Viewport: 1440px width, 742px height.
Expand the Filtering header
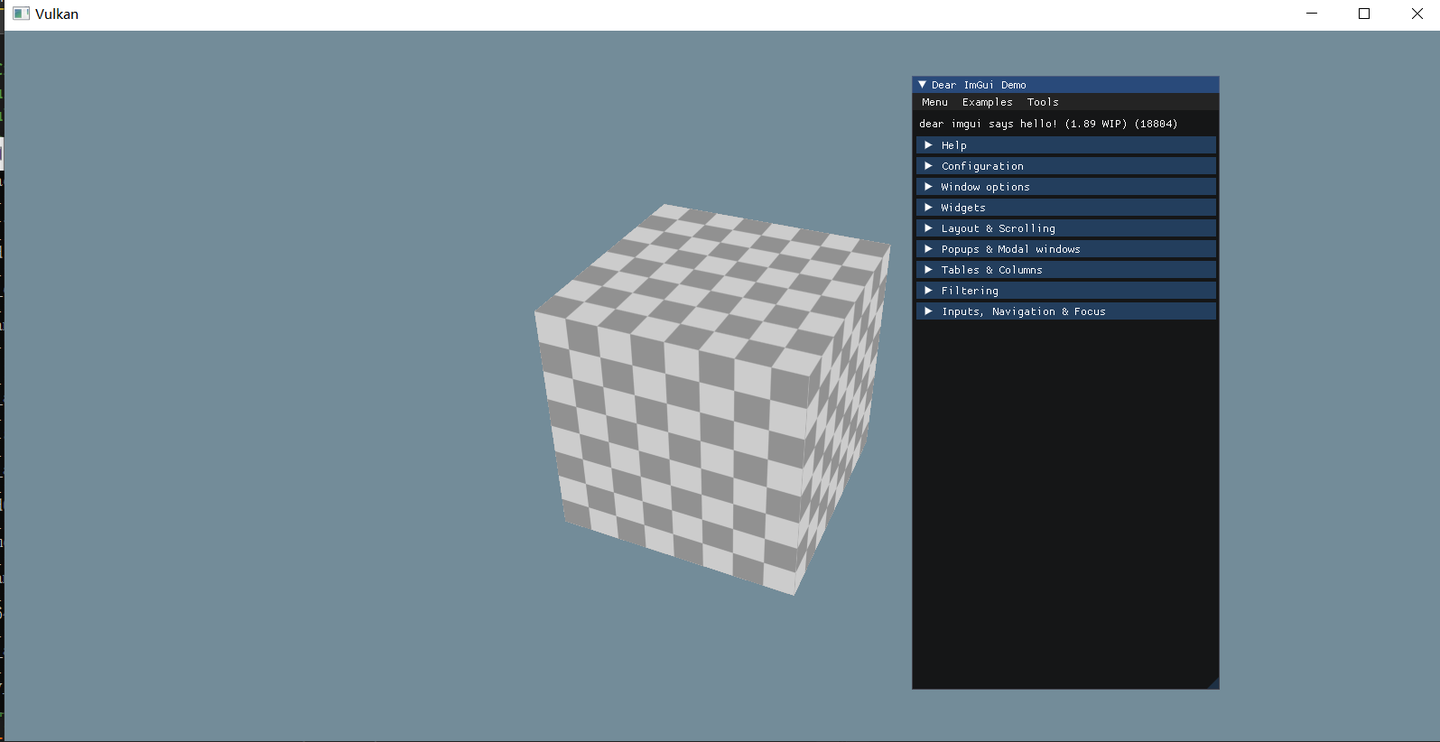point(1066,291)
